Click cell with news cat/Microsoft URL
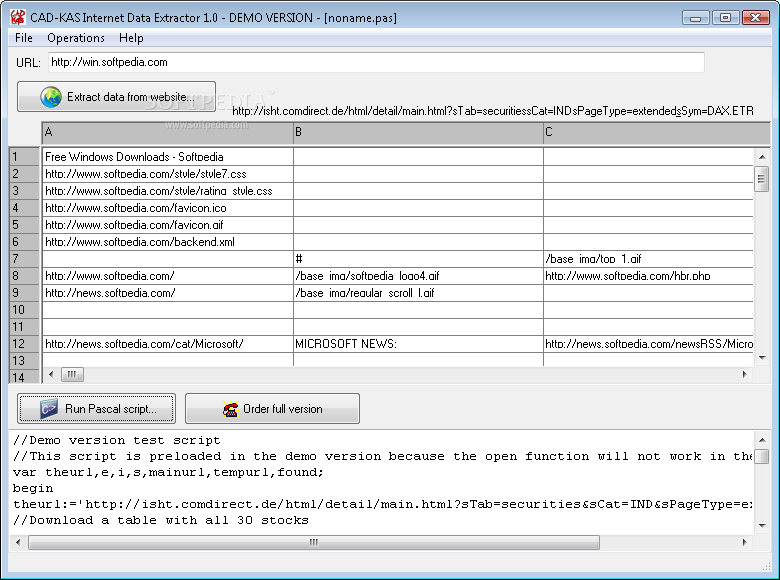Image resolution: width=780 pixels, height=580 pixels. click(x=168, y=344)
